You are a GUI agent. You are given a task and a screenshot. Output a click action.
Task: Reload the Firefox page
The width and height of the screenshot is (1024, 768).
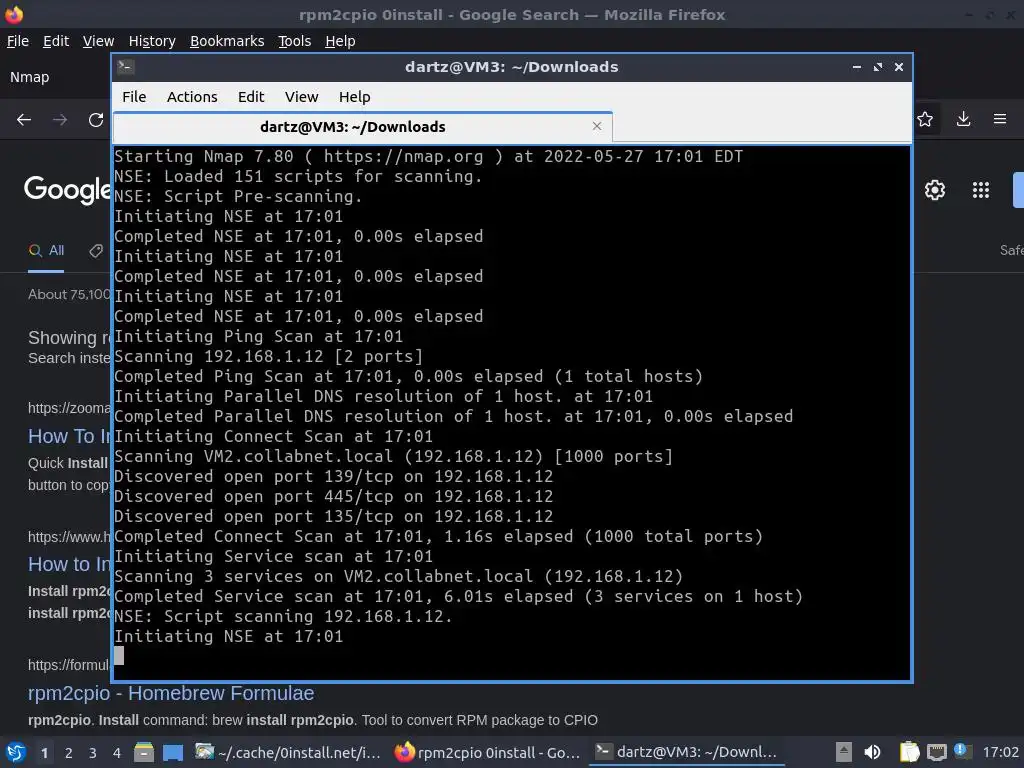(96, 120)
